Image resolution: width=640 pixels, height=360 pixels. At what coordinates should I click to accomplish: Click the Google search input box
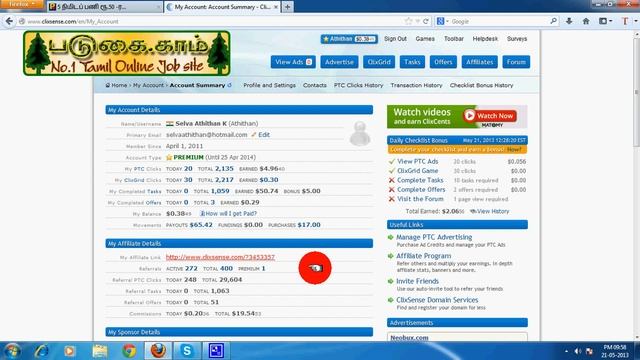(499, 21)
